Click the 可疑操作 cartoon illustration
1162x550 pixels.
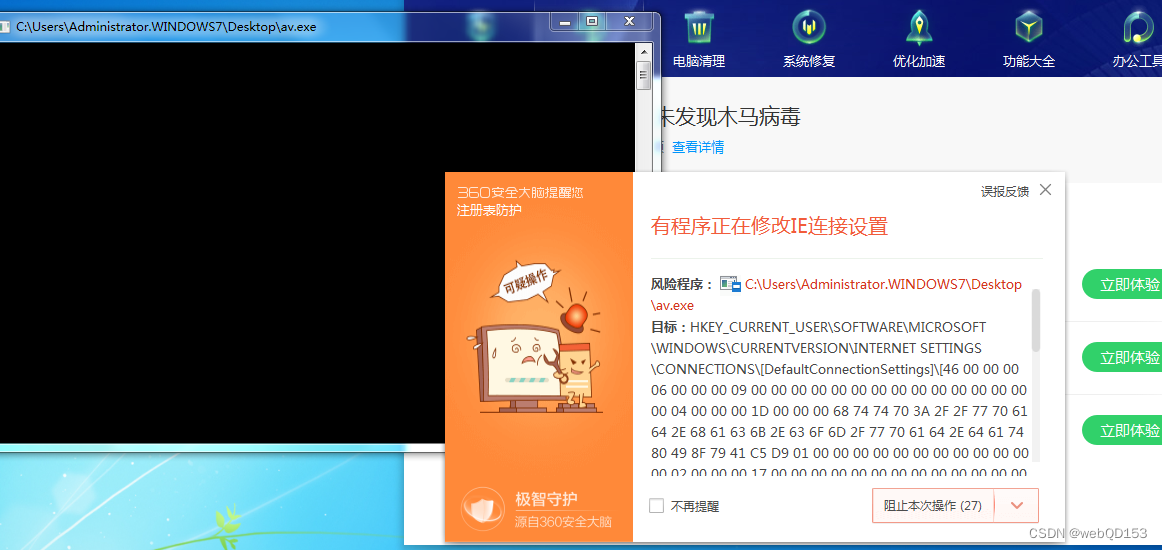click(x=534, y=337)
